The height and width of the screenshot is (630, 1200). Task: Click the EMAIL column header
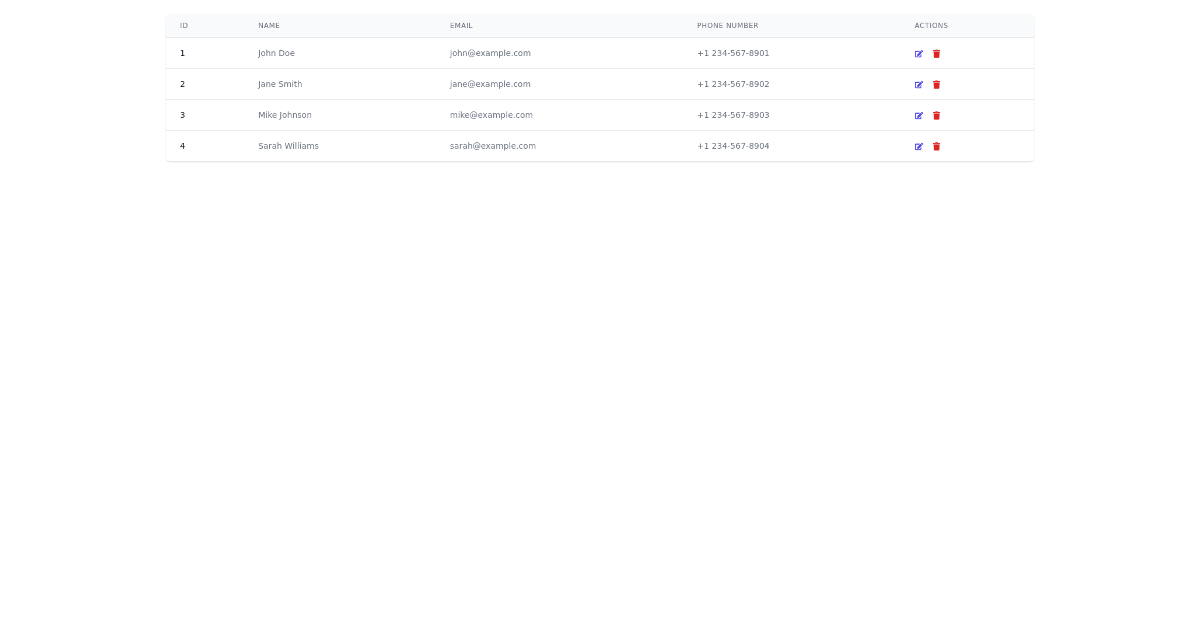pos(461,25)
